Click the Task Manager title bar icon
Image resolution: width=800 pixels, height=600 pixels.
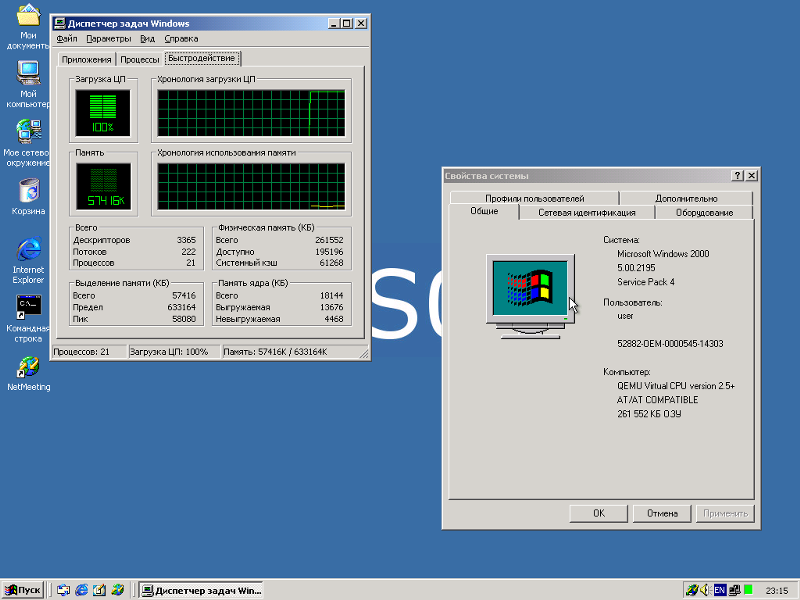click(x=60, y=23)
